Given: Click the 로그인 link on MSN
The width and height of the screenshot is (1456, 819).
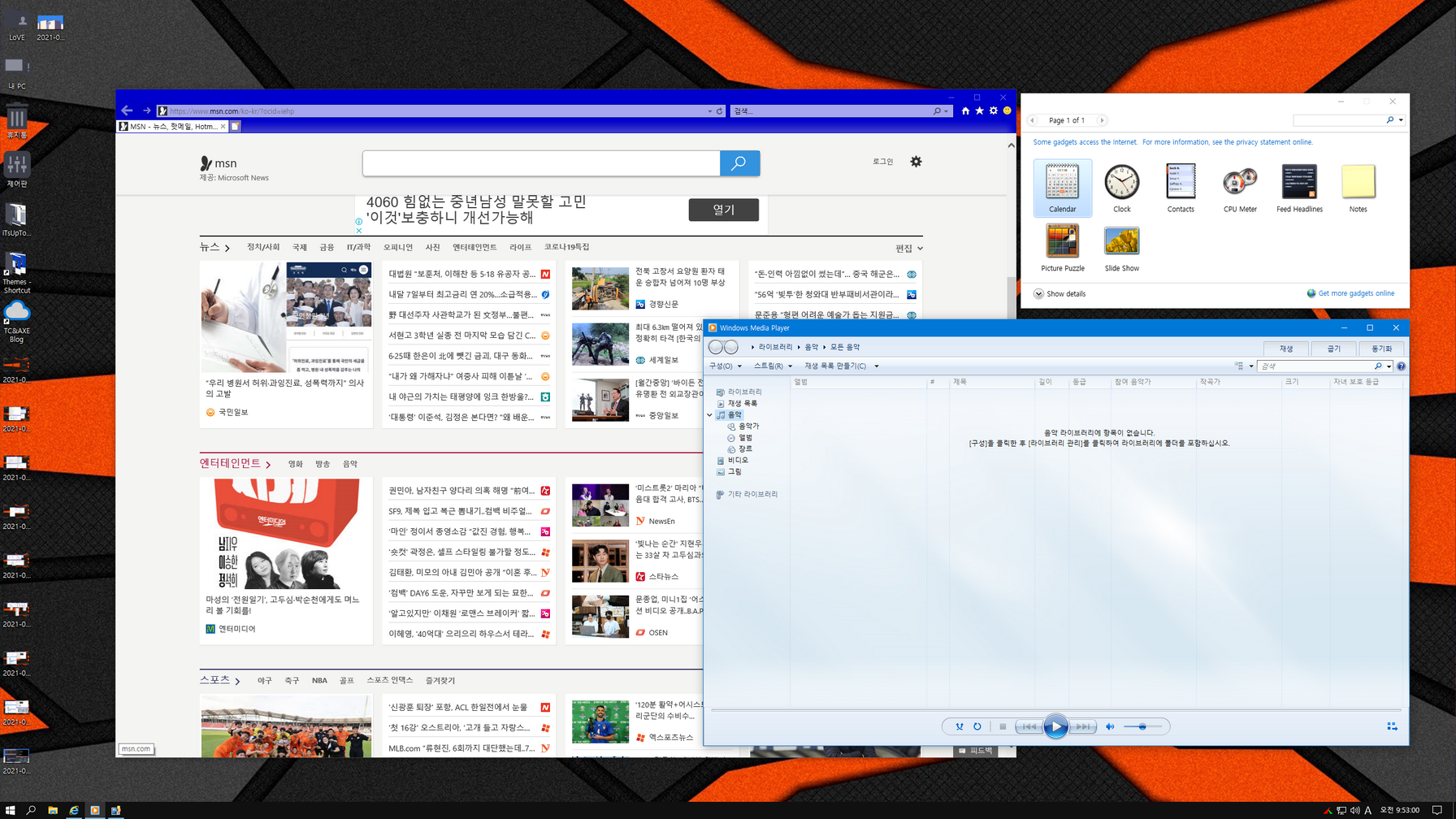Looking at the screenshot, I should click(x=882, y=162).
